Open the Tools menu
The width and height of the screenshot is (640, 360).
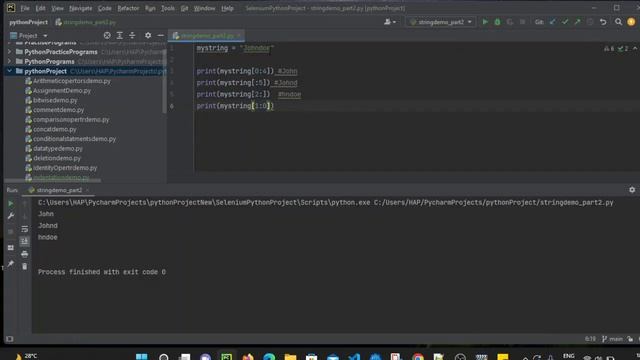click(x=168, y=8)
